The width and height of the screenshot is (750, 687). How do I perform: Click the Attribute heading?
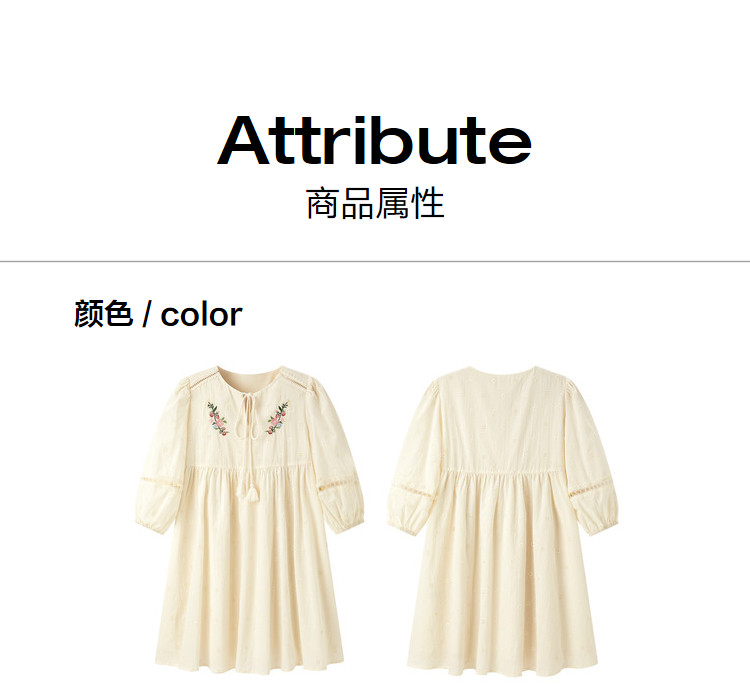pos(375,141)
